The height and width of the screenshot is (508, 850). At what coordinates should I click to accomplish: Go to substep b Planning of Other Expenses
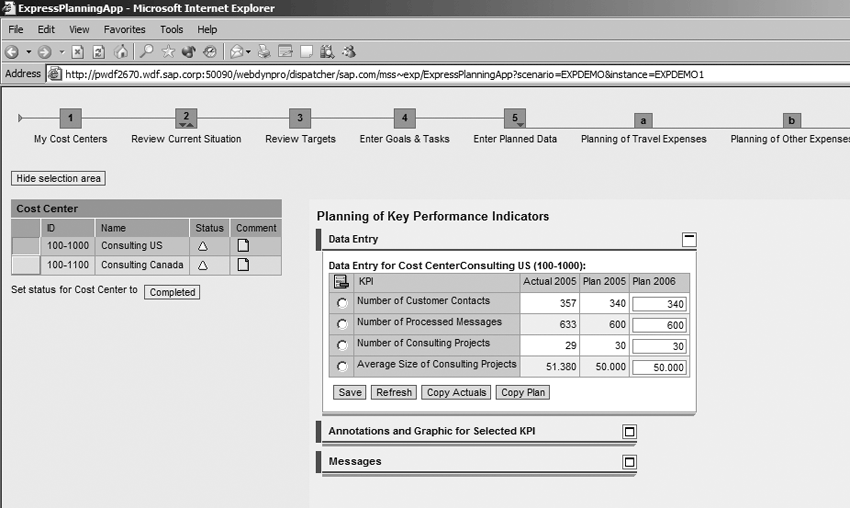click(791, 120)
